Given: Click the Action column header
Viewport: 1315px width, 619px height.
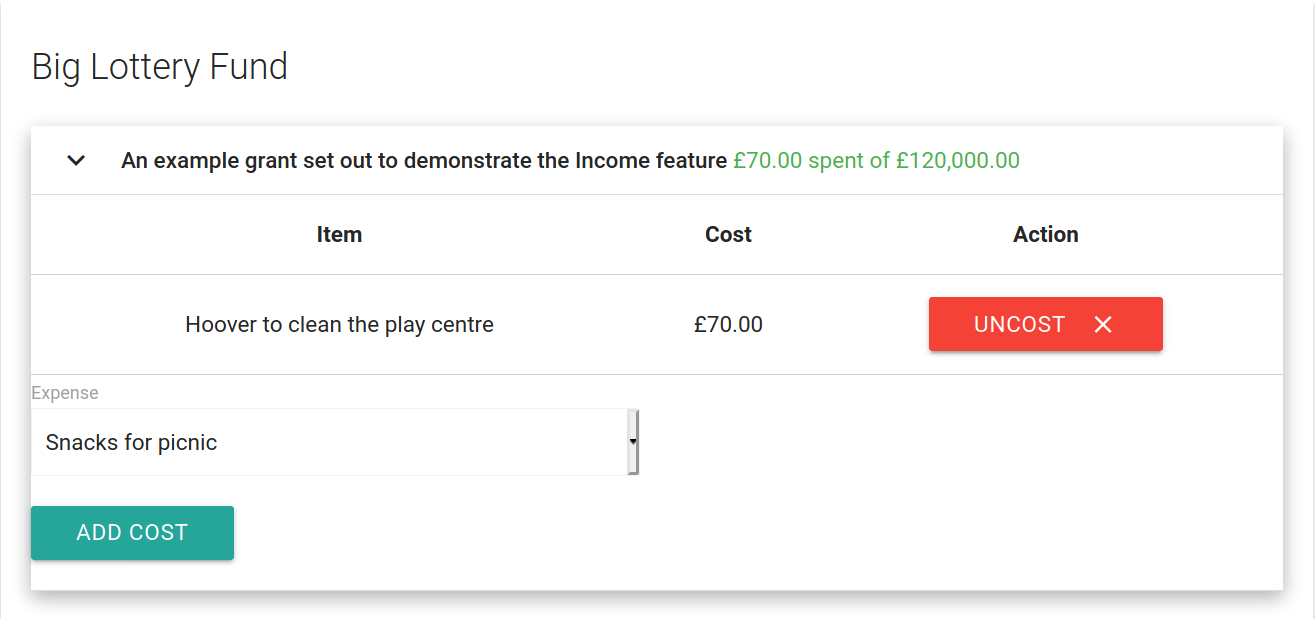Looking at the screenshot, I should click(x=1045, y=235).
